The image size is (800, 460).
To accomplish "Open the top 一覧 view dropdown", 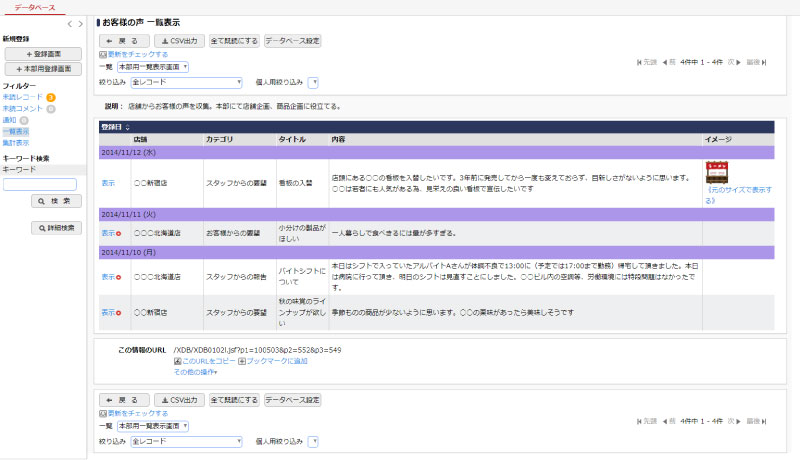I will point(152,67).
